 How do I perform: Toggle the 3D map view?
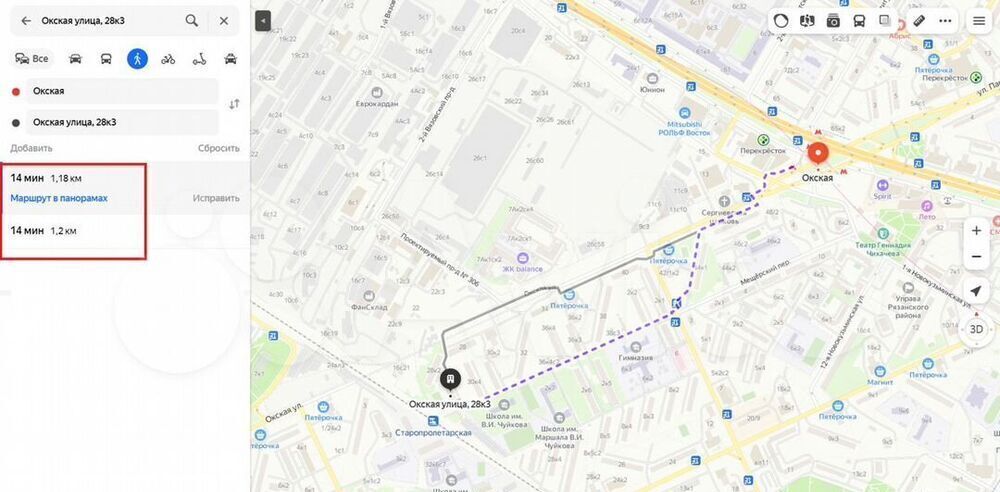point(976,329)
